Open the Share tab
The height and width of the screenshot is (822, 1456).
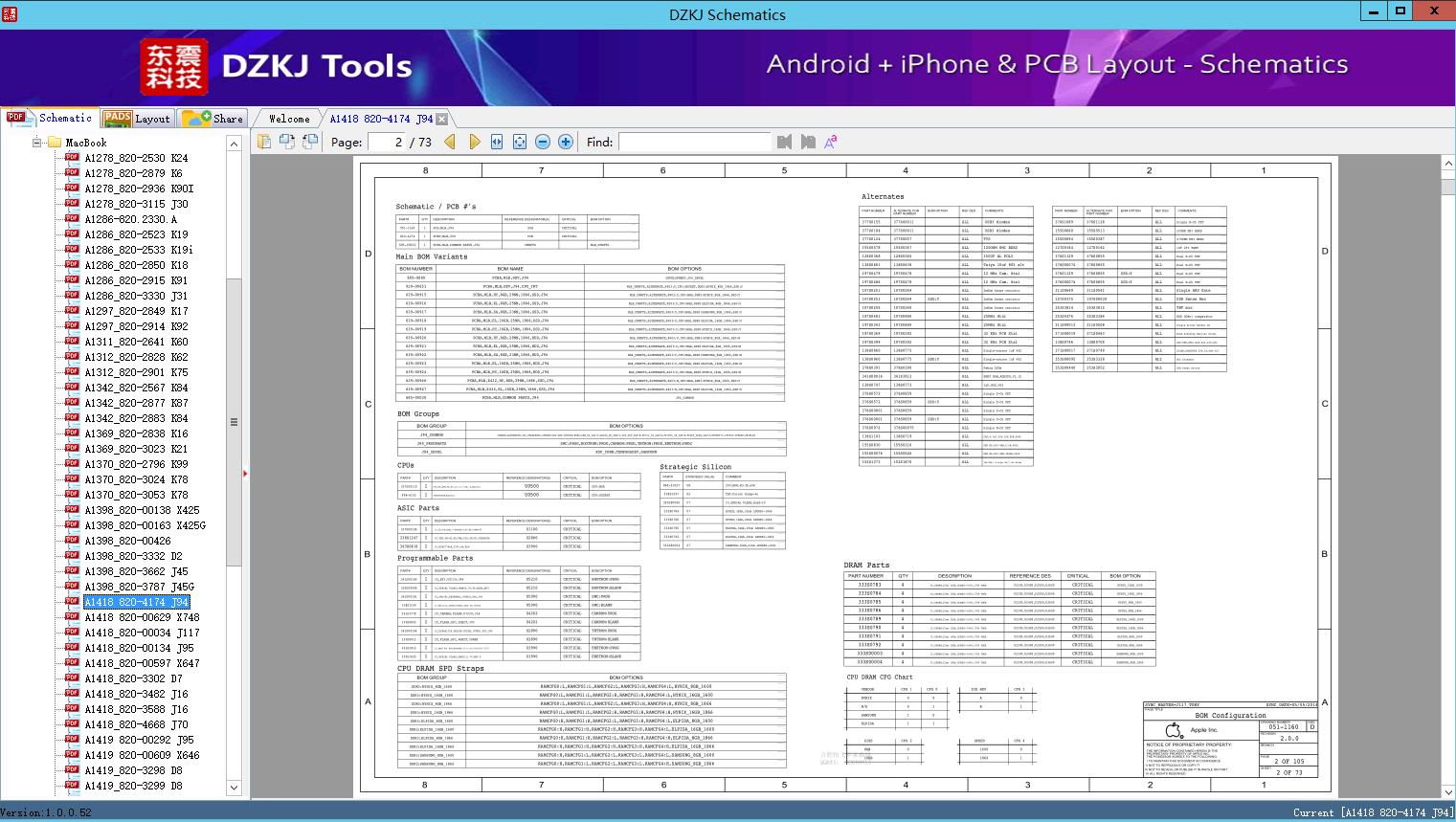213,119
